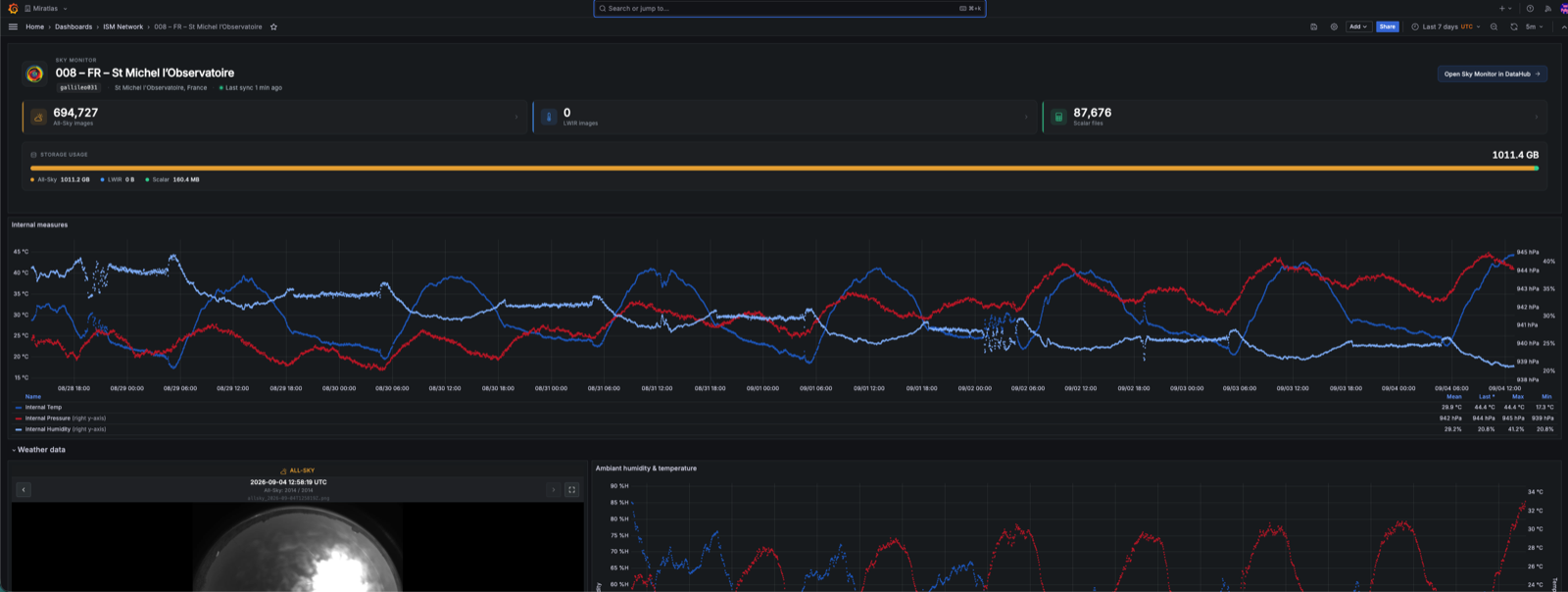Click the storage usage progress bar
The height and width of the screenshot is (592, 1568).
pyautogui.click(x=784, y=168)
